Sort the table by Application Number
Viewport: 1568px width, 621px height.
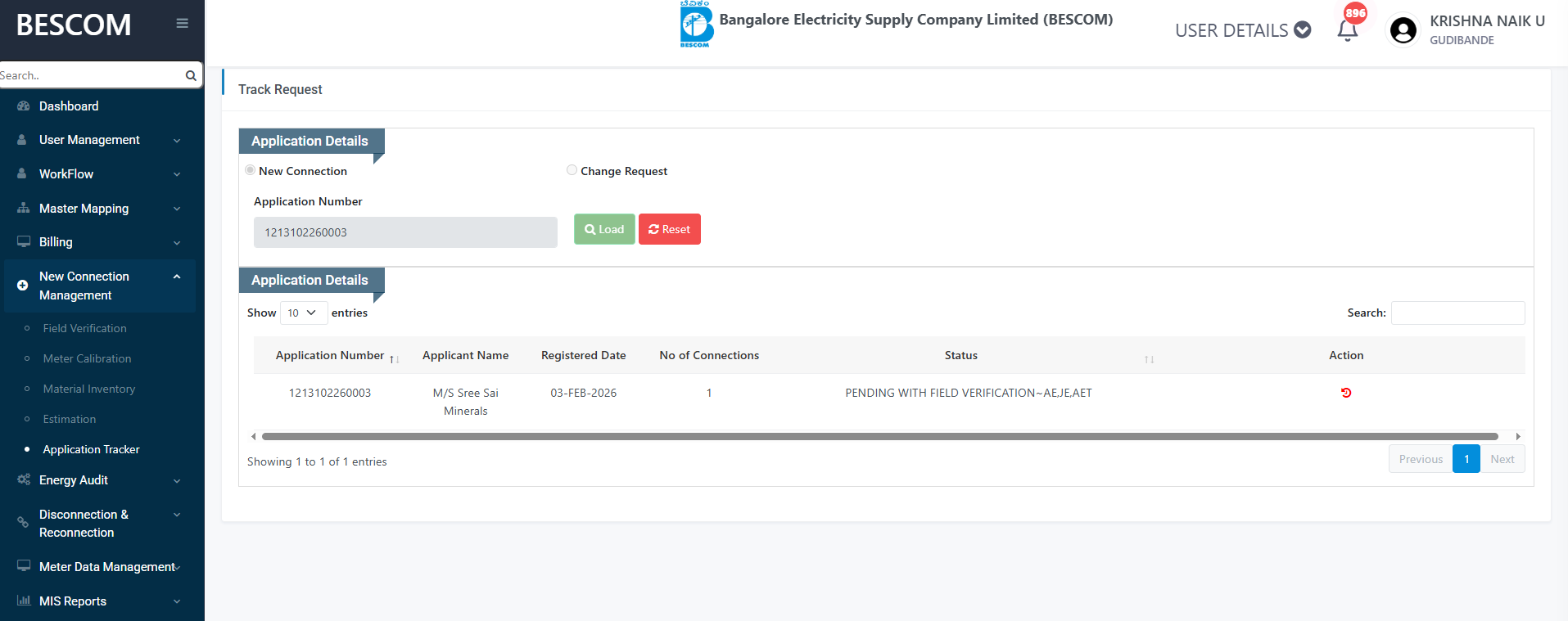pyautogui.click(x=394, y=359)
